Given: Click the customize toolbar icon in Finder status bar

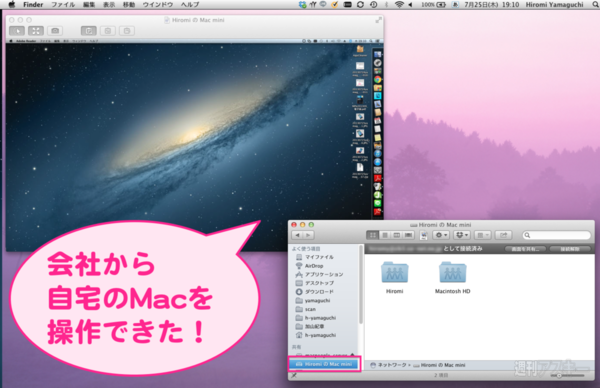Looking at the screenshot, I should click(294, 375).
